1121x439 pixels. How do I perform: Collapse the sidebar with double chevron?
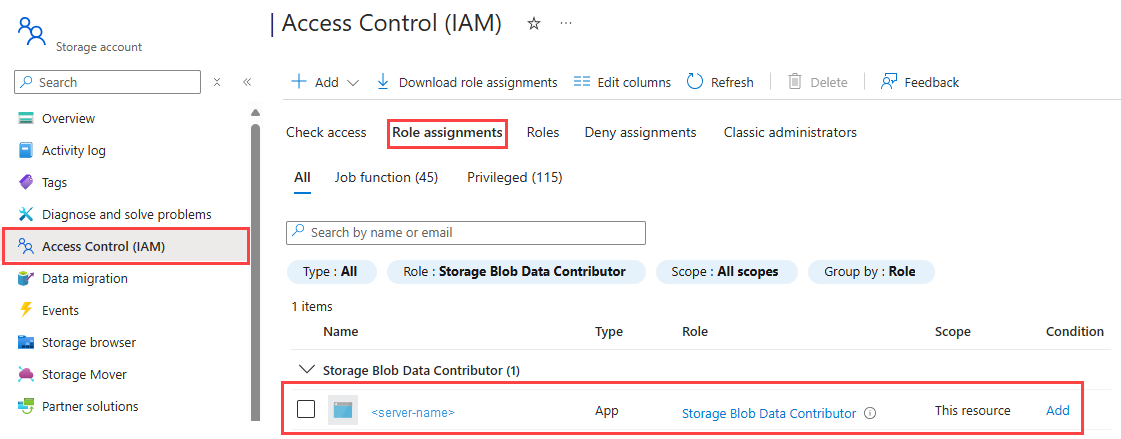click(x=247, y=82)
